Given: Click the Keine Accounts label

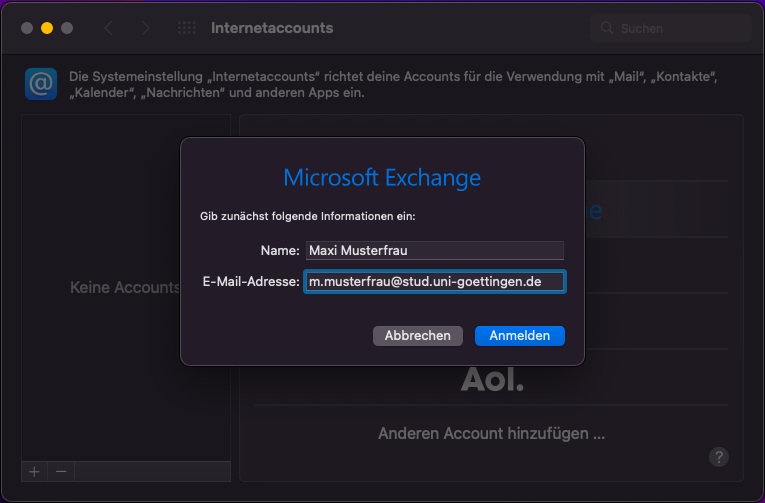Looking at the screenshot, I should pyautogui.click(x=125, y=287).
